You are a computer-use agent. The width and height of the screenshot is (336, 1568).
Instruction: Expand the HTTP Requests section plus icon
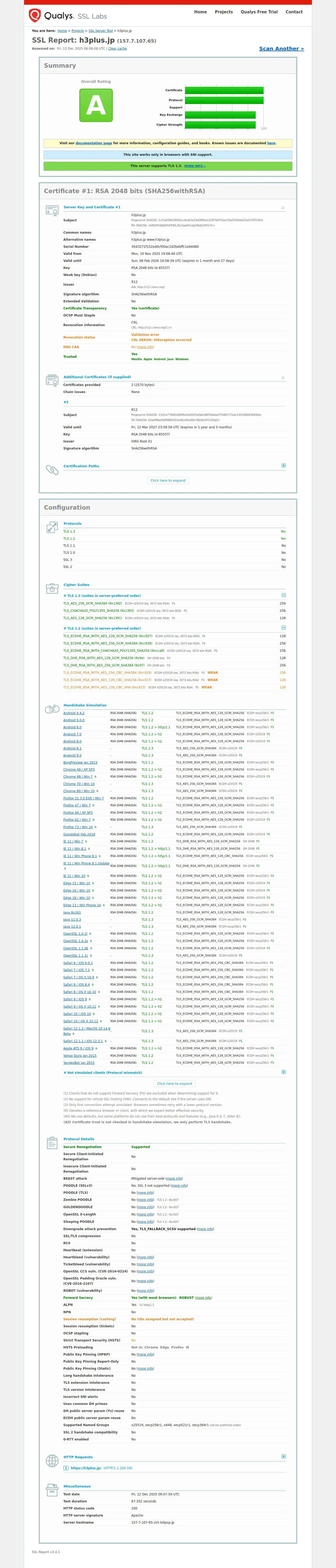pyautogui.click(x=284, y=1457)
